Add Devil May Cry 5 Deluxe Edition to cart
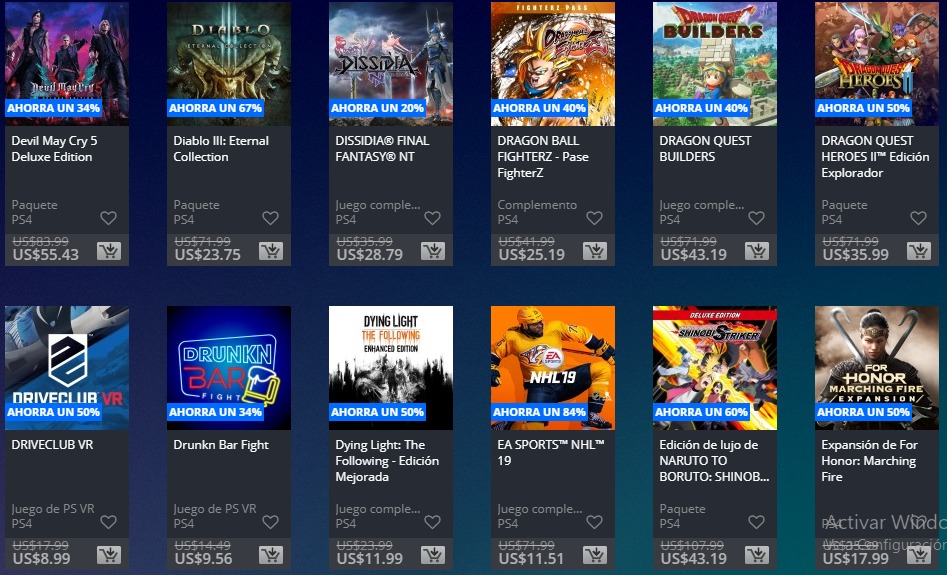Viewport: 947px width, 575px height. click(109, 251)
